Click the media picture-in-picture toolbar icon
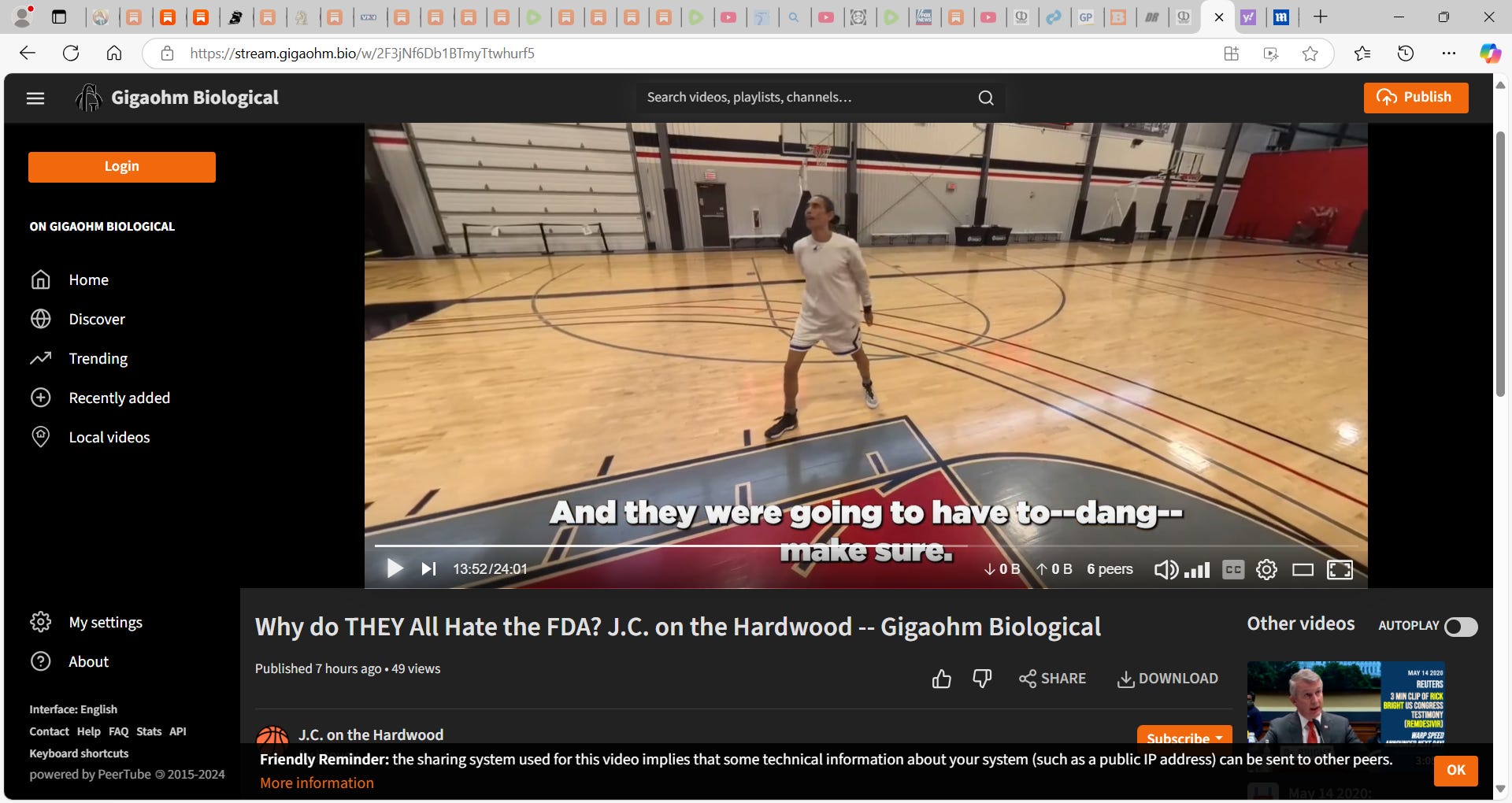 1270,54
